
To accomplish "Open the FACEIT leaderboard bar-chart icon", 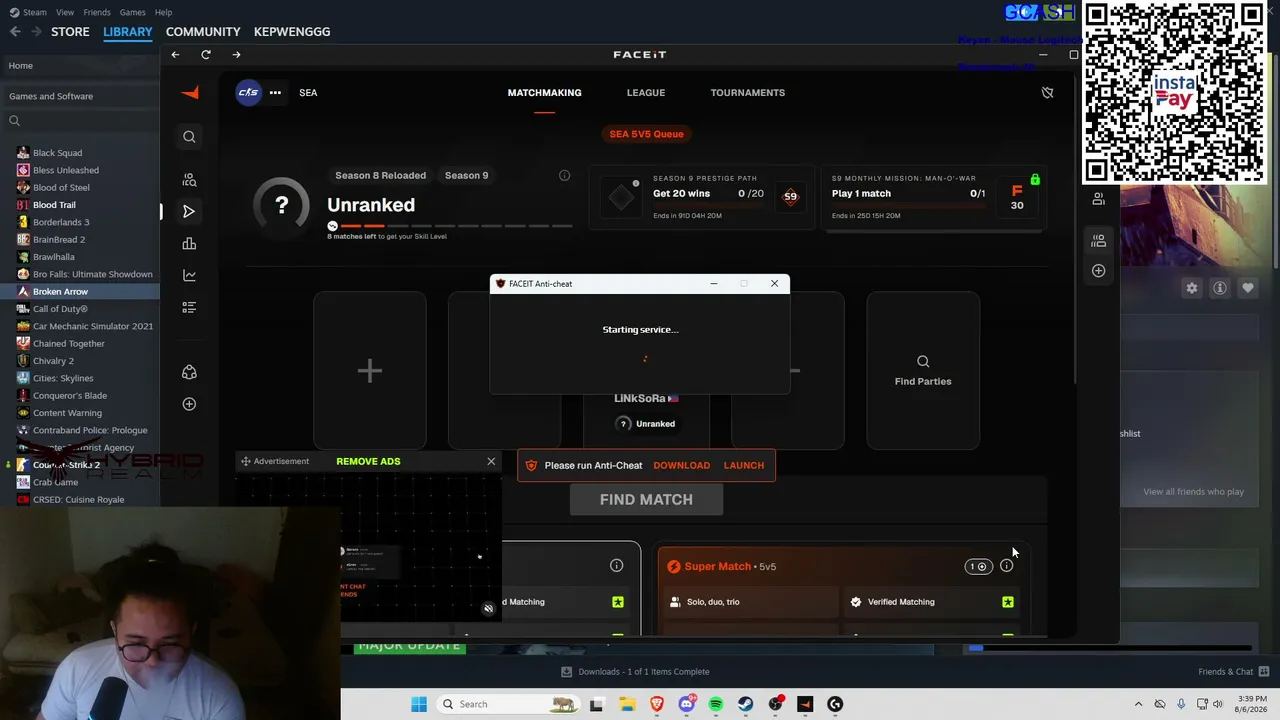I will pos(189,244).
